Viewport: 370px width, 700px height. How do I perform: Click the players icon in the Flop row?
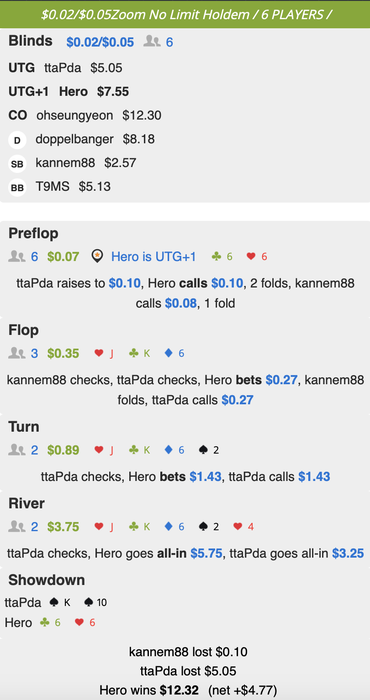(17, 353)
